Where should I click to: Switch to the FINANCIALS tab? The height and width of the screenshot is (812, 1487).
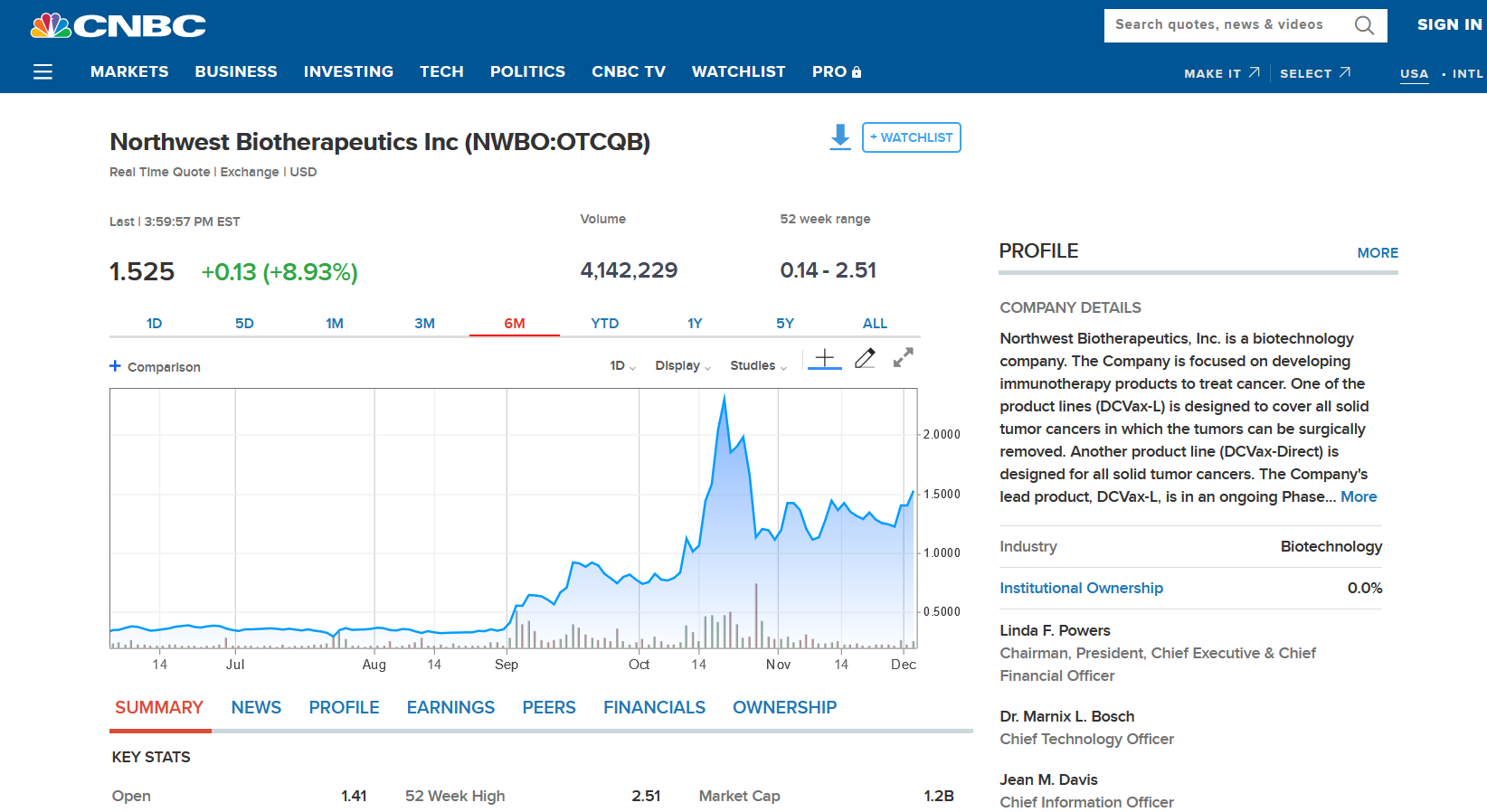654,707
